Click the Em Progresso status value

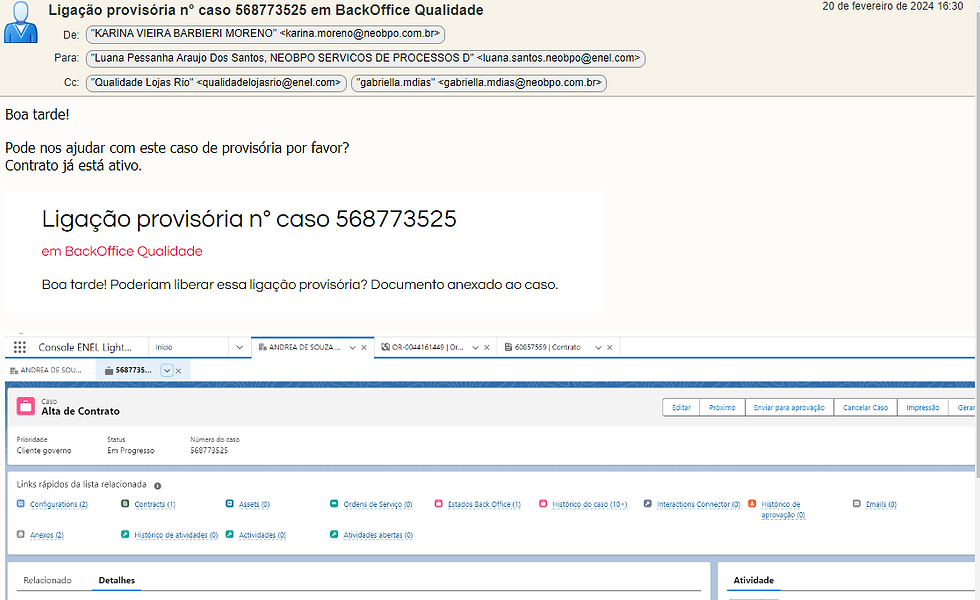point(131,451)
